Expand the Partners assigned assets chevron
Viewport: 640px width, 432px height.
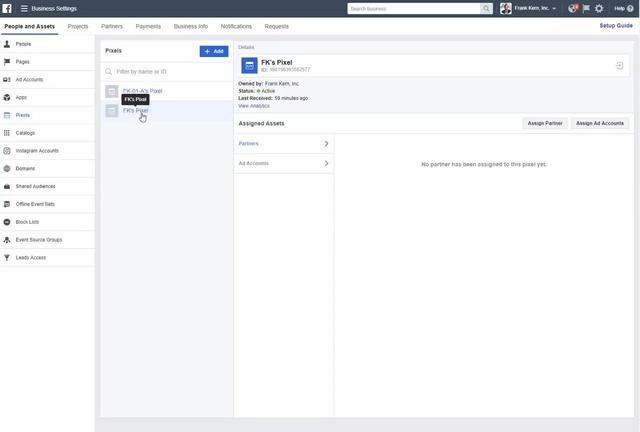pyautogui.click(x=326, y=144)
